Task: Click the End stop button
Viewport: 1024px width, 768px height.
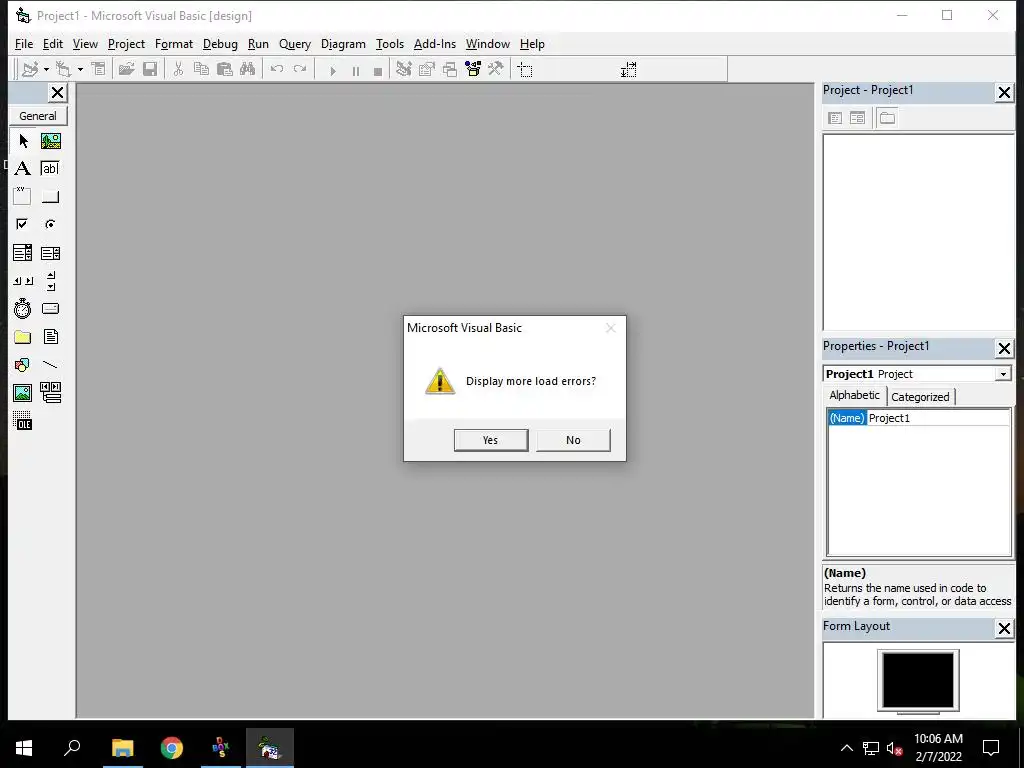Action: pos(377,71)
